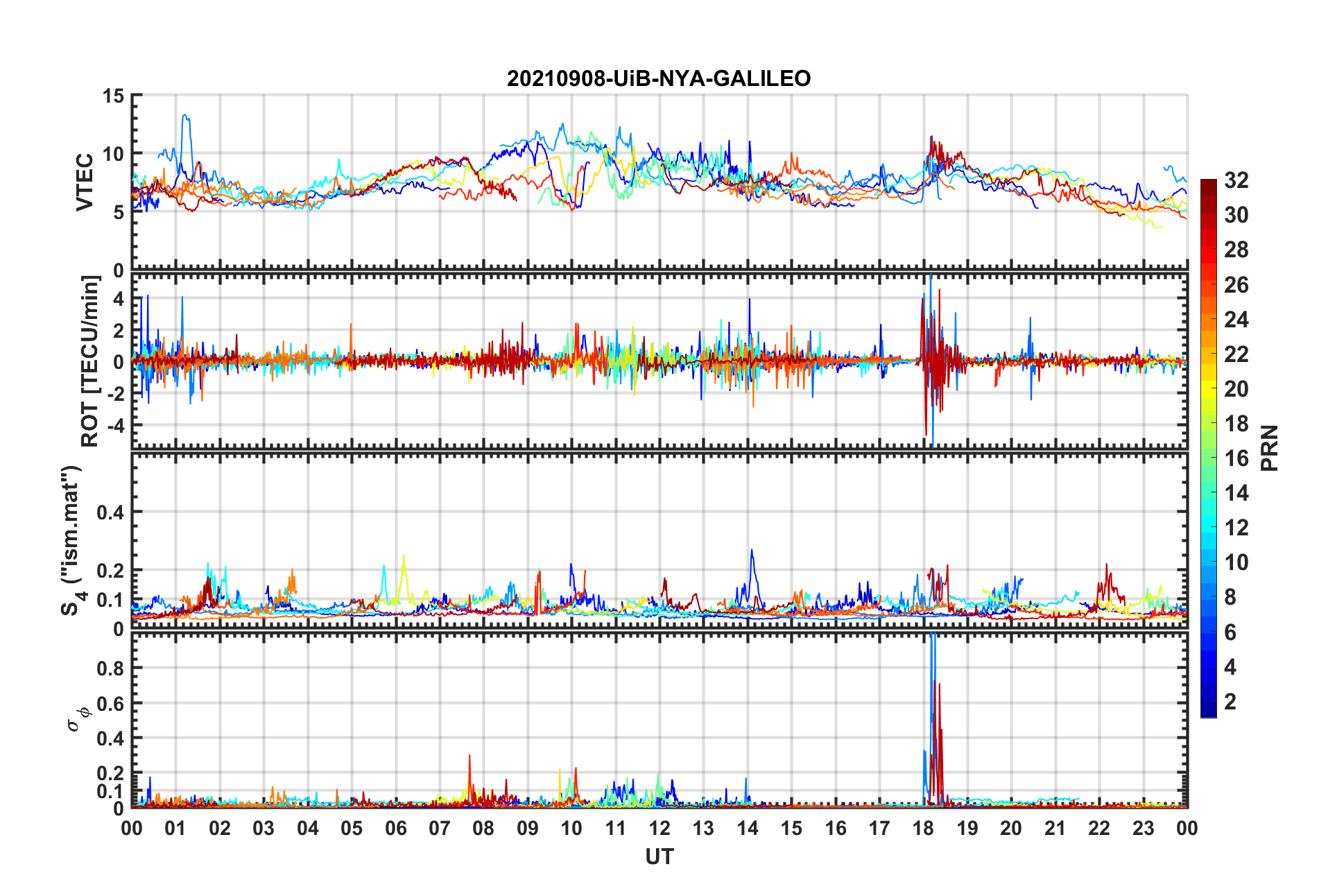The height and width of the screenshot is (896, 1319).
Task: Click colorbar tick label 24
Action: point(1236,320)
